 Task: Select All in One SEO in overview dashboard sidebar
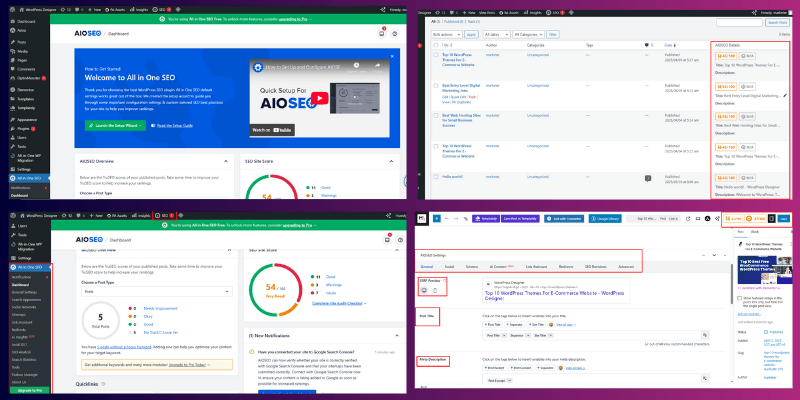(x=30, y=267)
